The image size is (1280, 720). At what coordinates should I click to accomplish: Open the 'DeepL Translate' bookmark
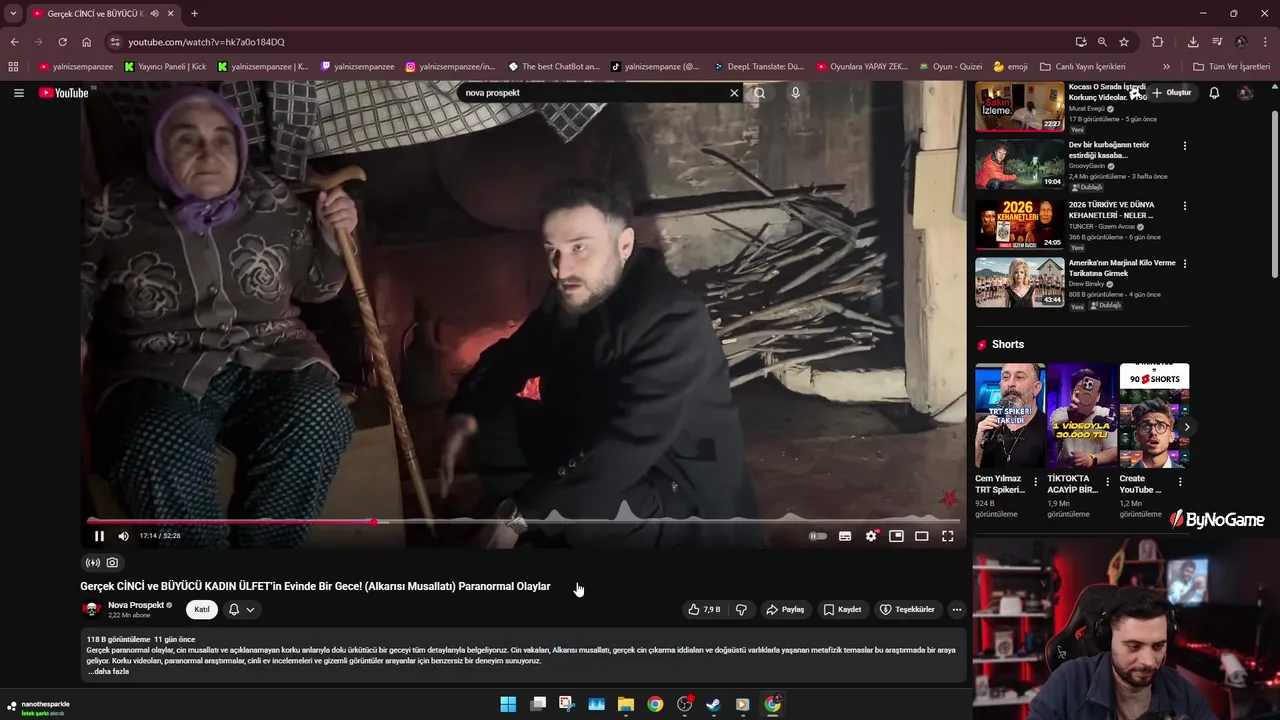759,67
